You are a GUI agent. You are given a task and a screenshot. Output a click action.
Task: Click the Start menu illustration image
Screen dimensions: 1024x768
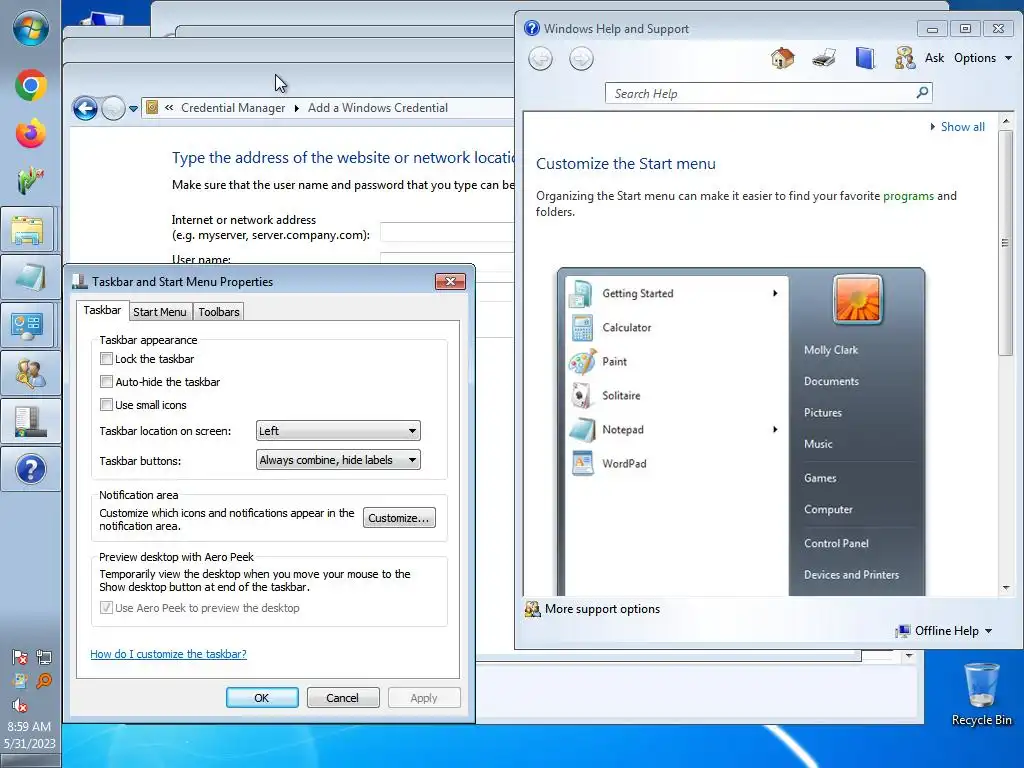[x=741, y=431]
